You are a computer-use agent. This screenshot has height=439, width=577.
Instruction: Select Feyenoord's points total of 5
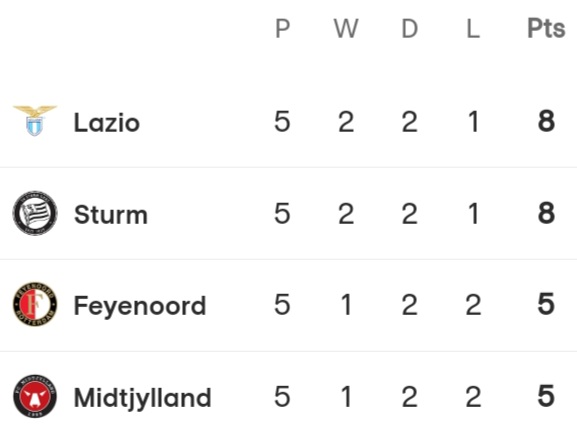546,304
